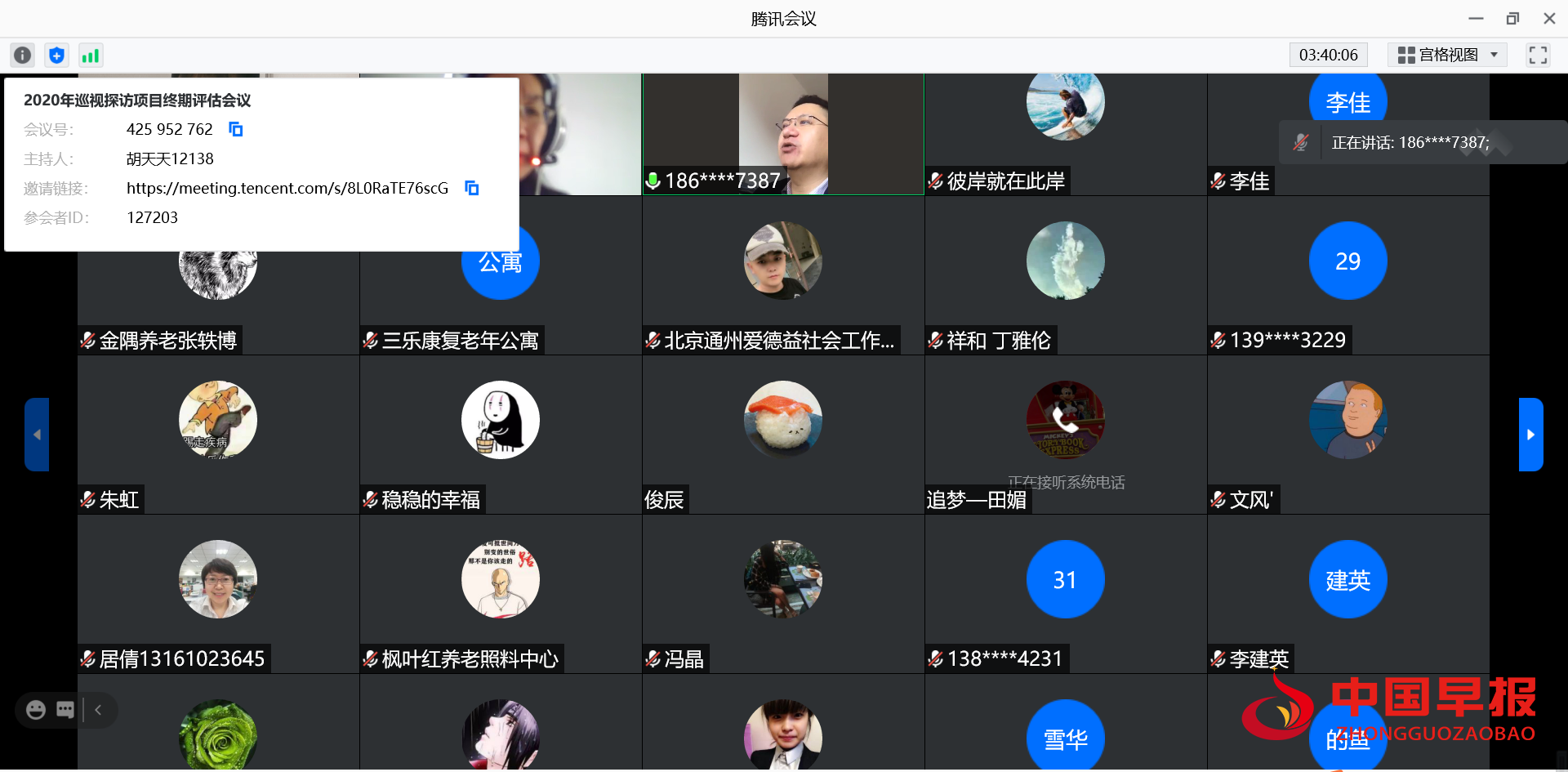Click the green mic icon of 186****7387
Viewport: 1568px width, 772px height.
(x=653, y=181)
